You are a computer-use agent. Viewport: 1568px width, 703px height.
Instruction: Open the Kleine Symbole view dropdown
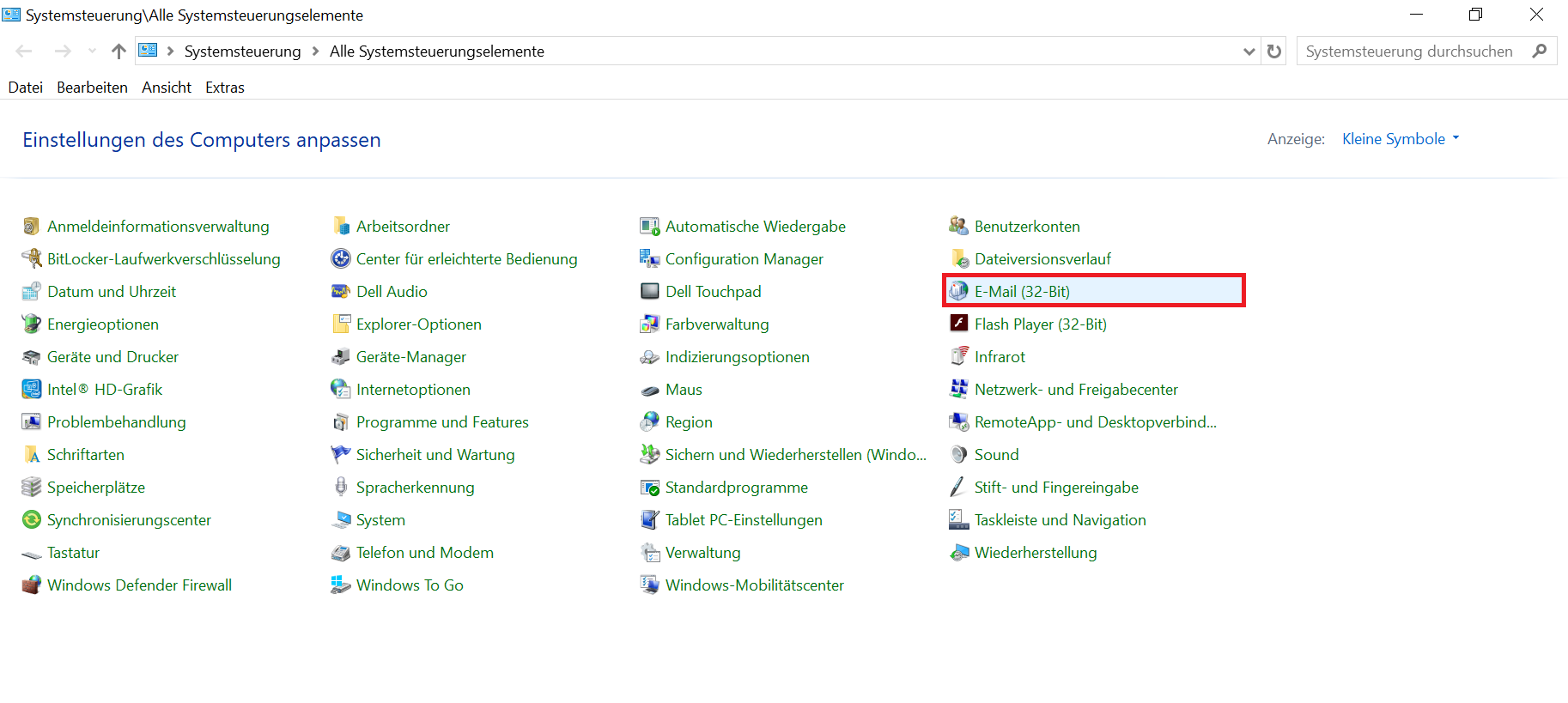(1401, 139)
